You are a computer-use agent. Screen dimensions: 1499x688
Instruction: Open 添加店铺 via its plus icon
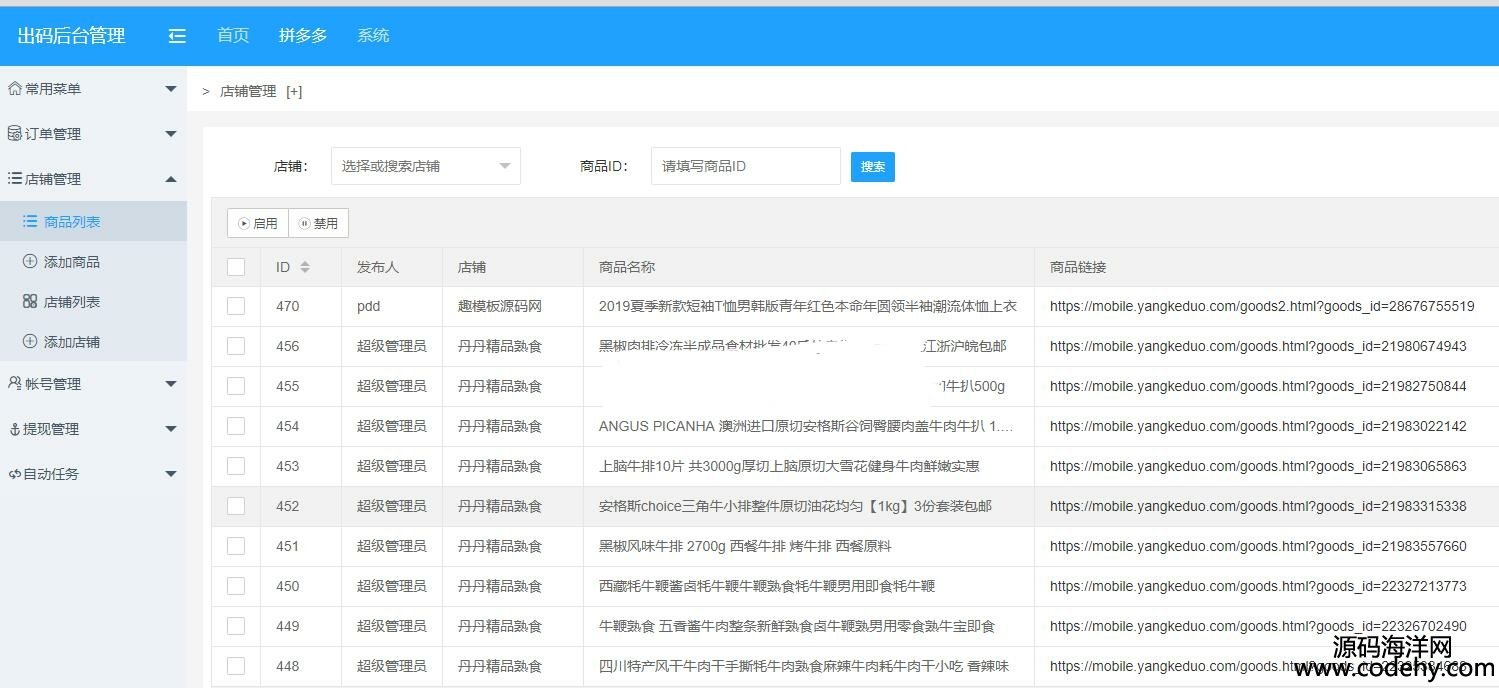[x=30, y=342]
